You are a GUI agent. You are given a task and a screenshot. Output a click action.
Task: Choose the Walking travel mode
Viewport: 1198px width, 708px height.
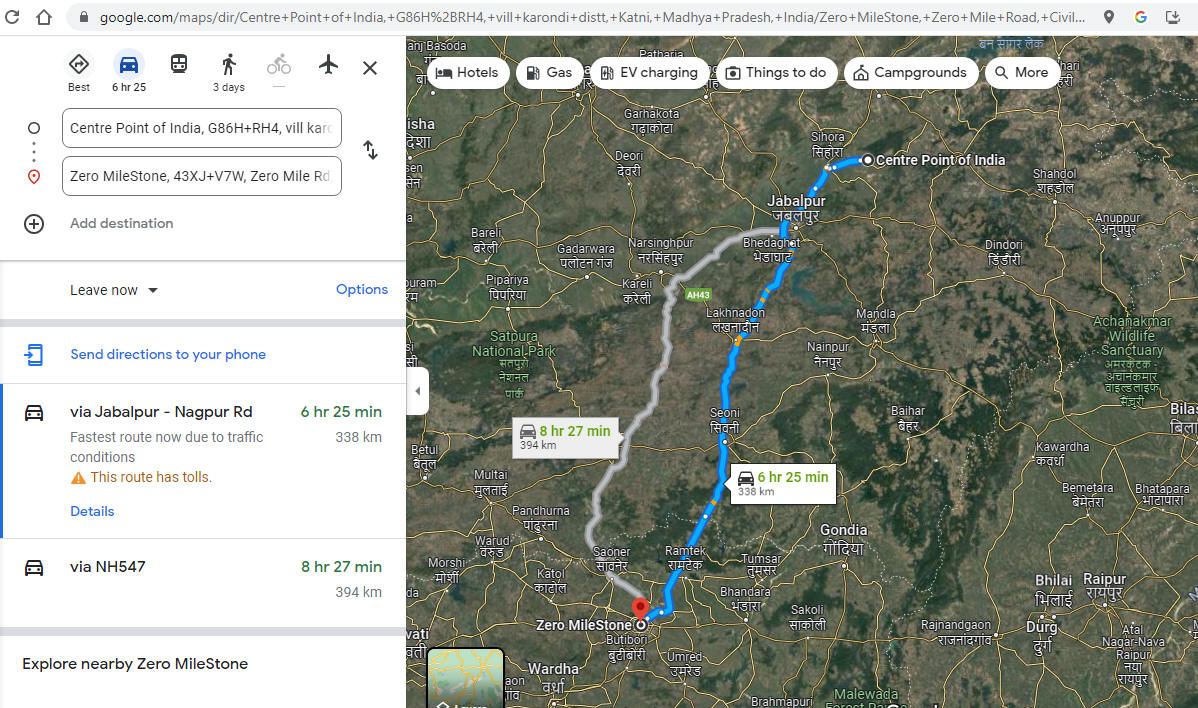[x=228, y=66]
